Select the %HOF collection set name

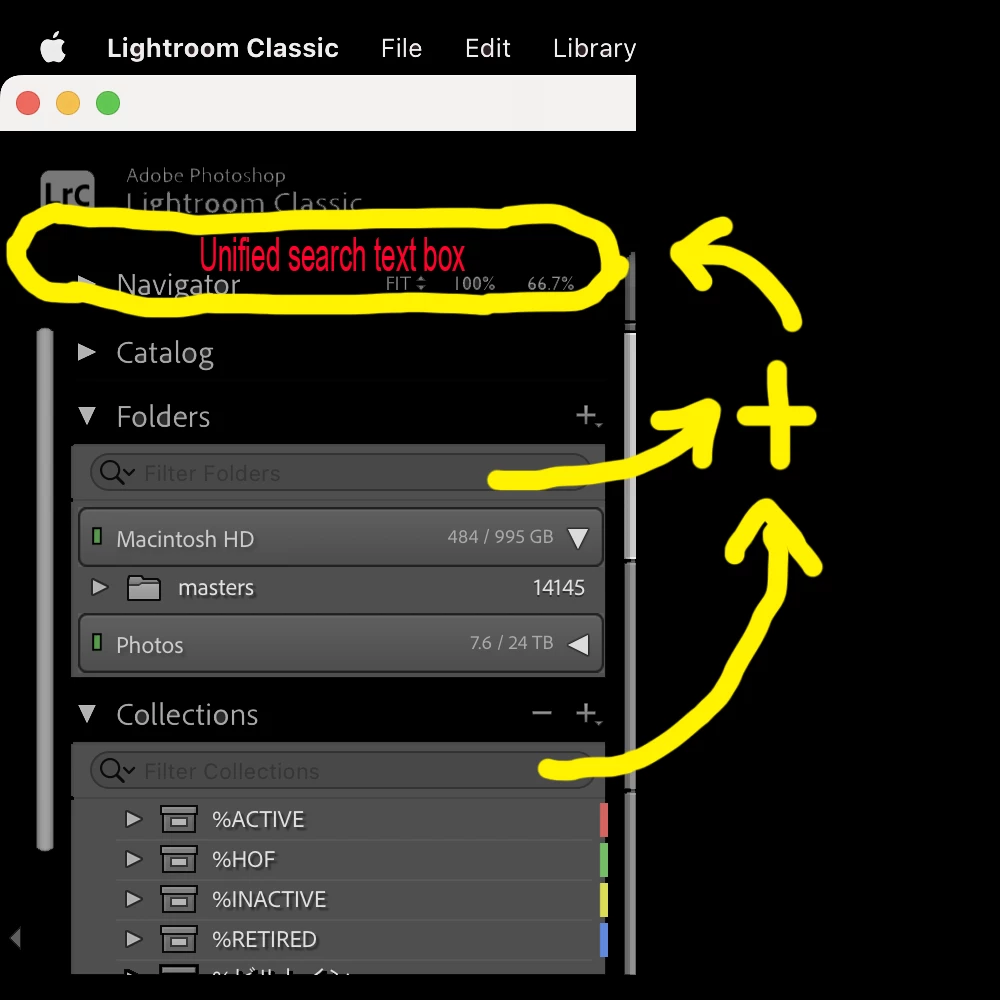coord(244,860)
